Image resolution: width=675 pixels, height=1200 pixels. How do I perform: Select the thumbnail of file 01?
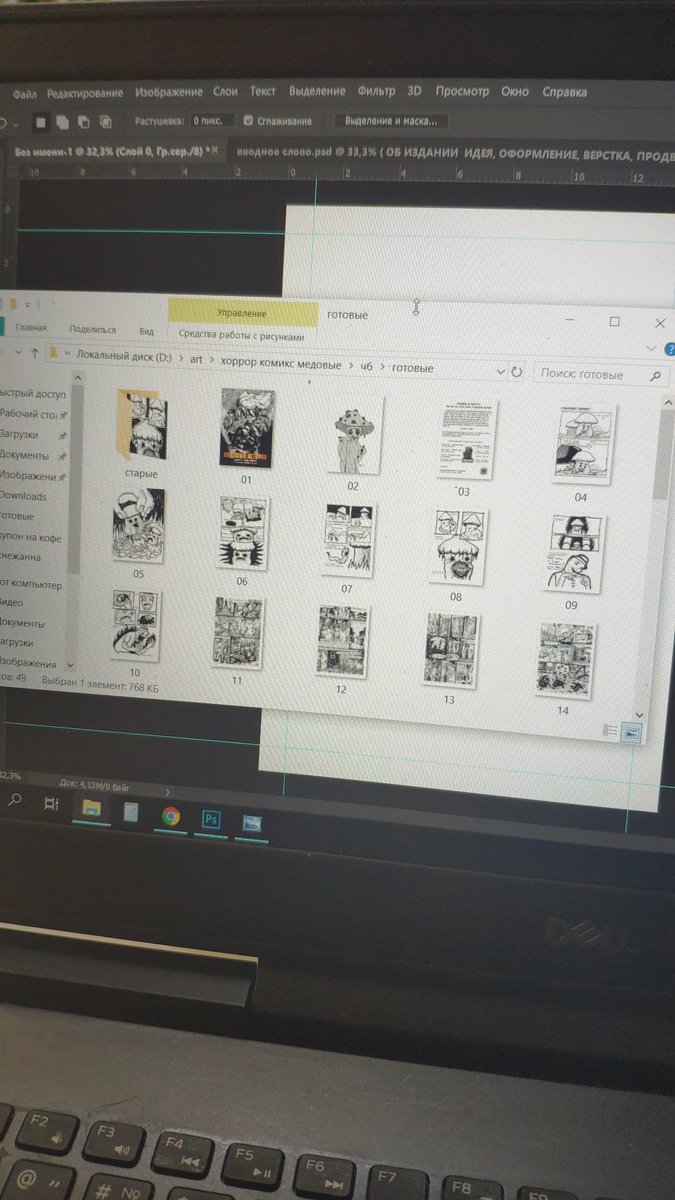tap(247, 427)
